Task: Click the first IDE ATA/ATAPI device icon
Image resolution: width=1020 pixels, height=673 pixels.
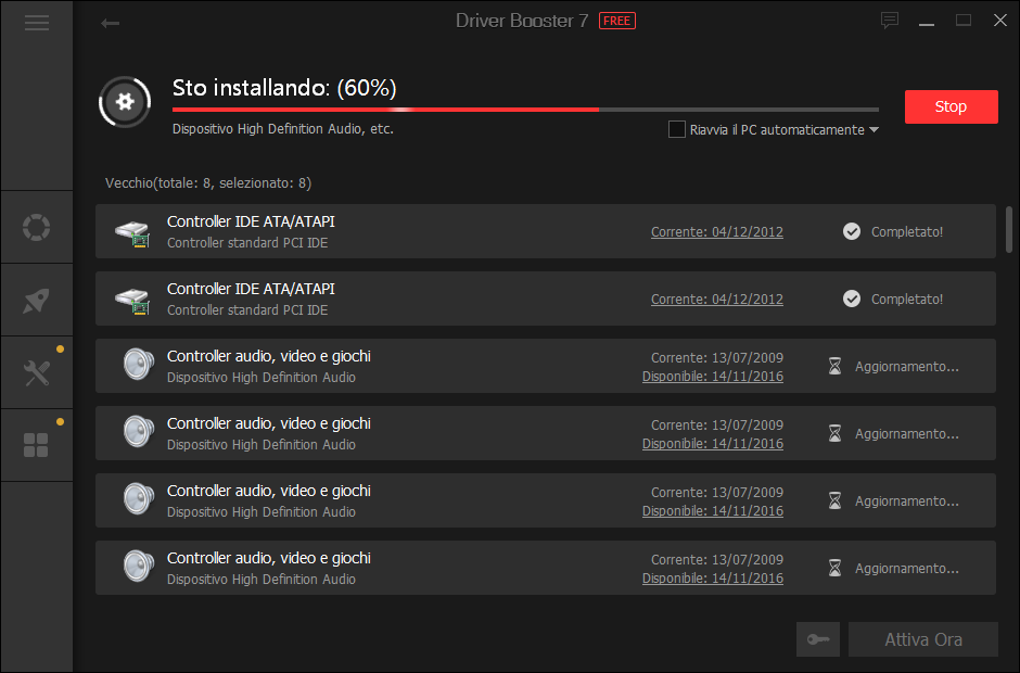Action: (133, 233)
